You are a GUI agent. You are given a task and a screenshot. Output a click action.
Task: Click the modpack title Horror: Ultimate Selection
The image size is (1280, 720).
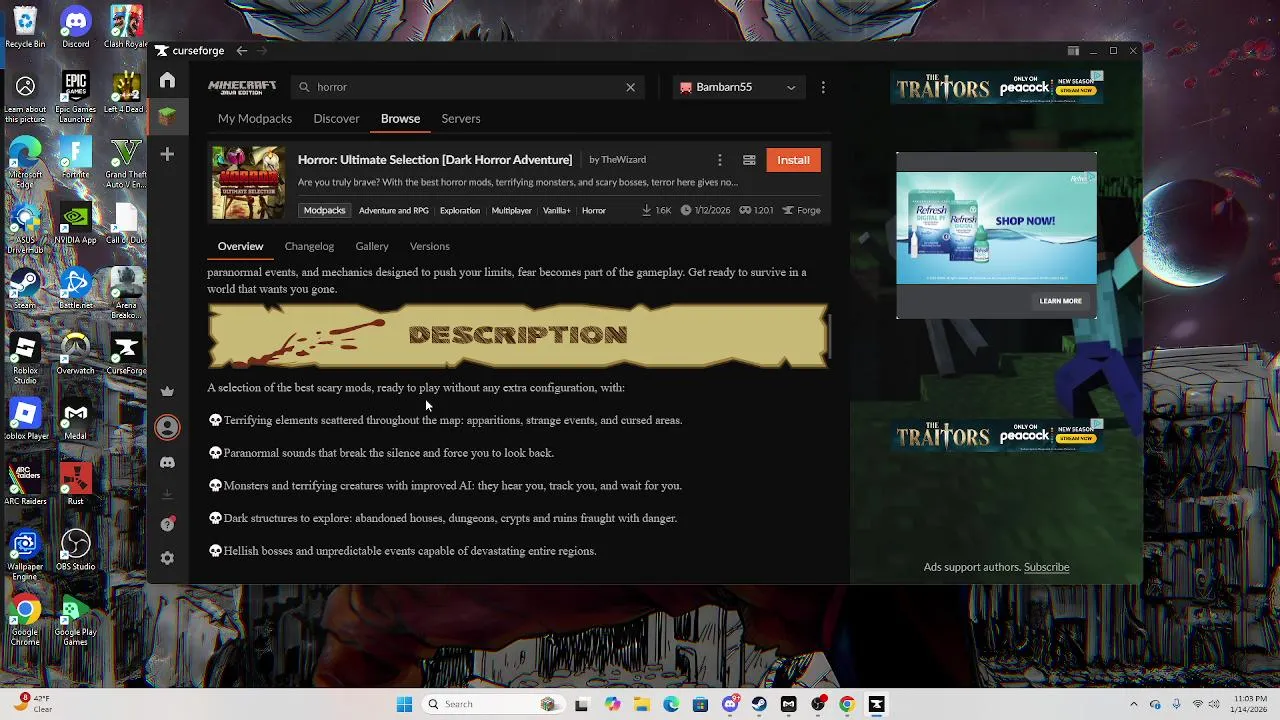point(435,160)
